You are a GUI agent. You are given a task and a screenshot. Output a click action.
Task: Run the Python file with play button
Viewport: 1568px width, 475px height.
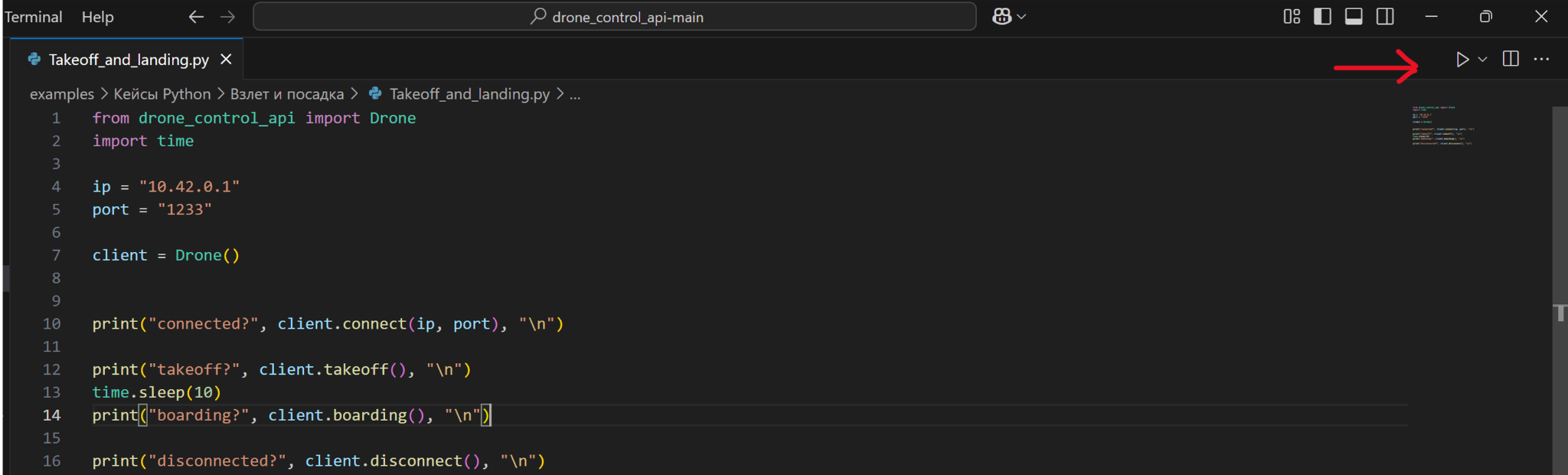[x=1462, y=60]
